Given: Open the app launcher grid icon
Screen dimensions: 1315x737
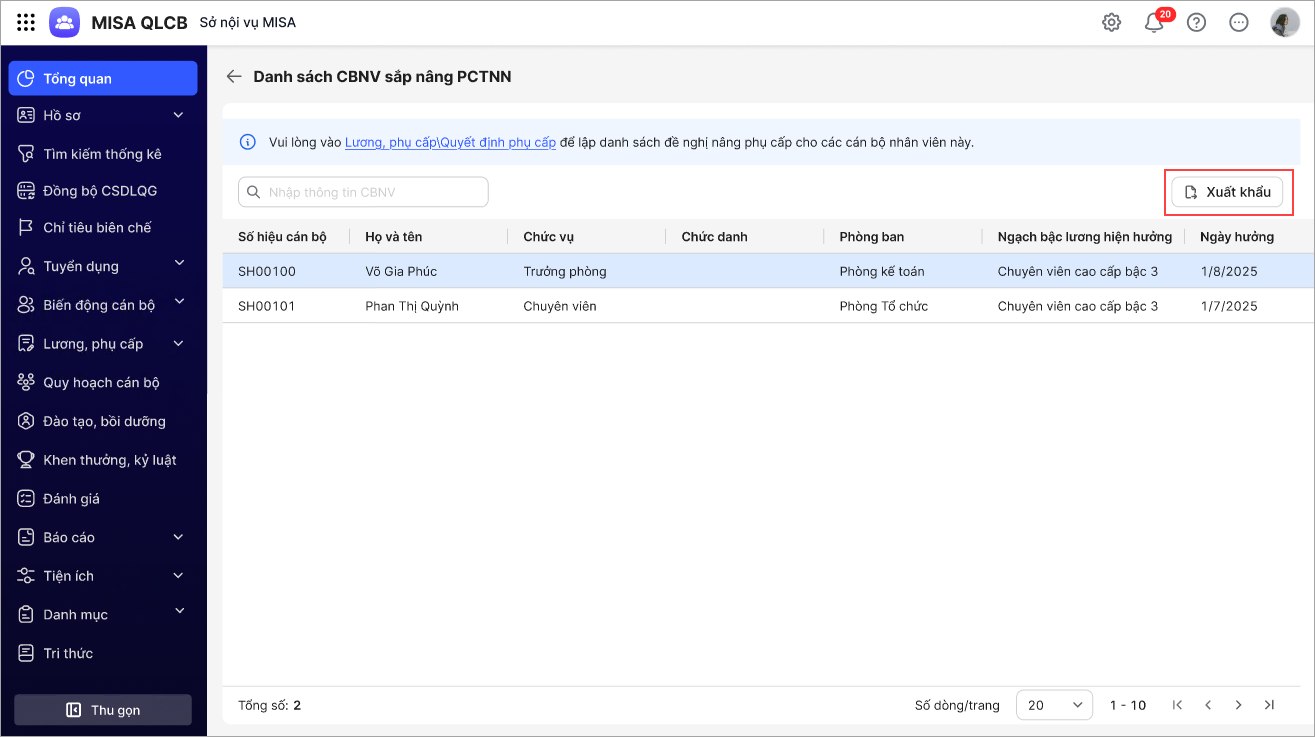Looking at the screenshot, I should [26, 22].
